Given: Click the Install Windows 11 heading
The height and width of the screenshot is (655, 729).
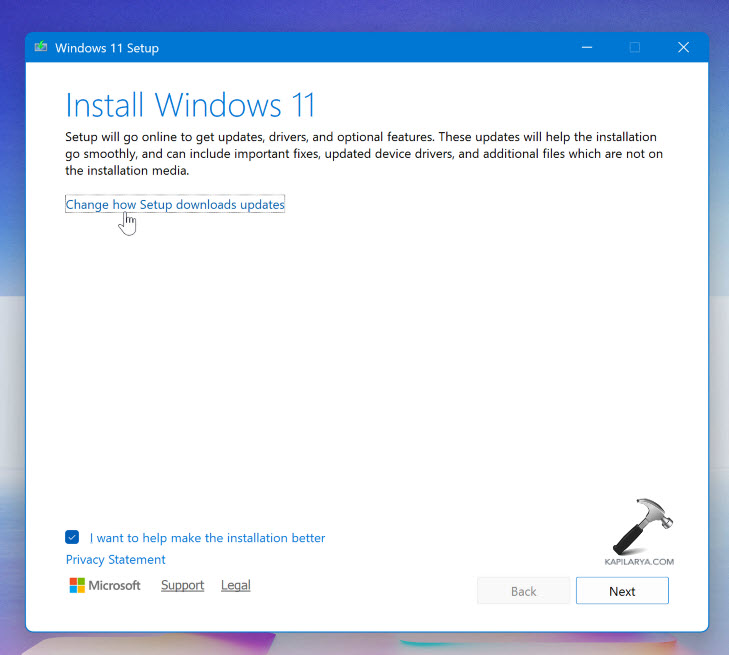Looking at the screenshot, I should (x=191, y=105).
